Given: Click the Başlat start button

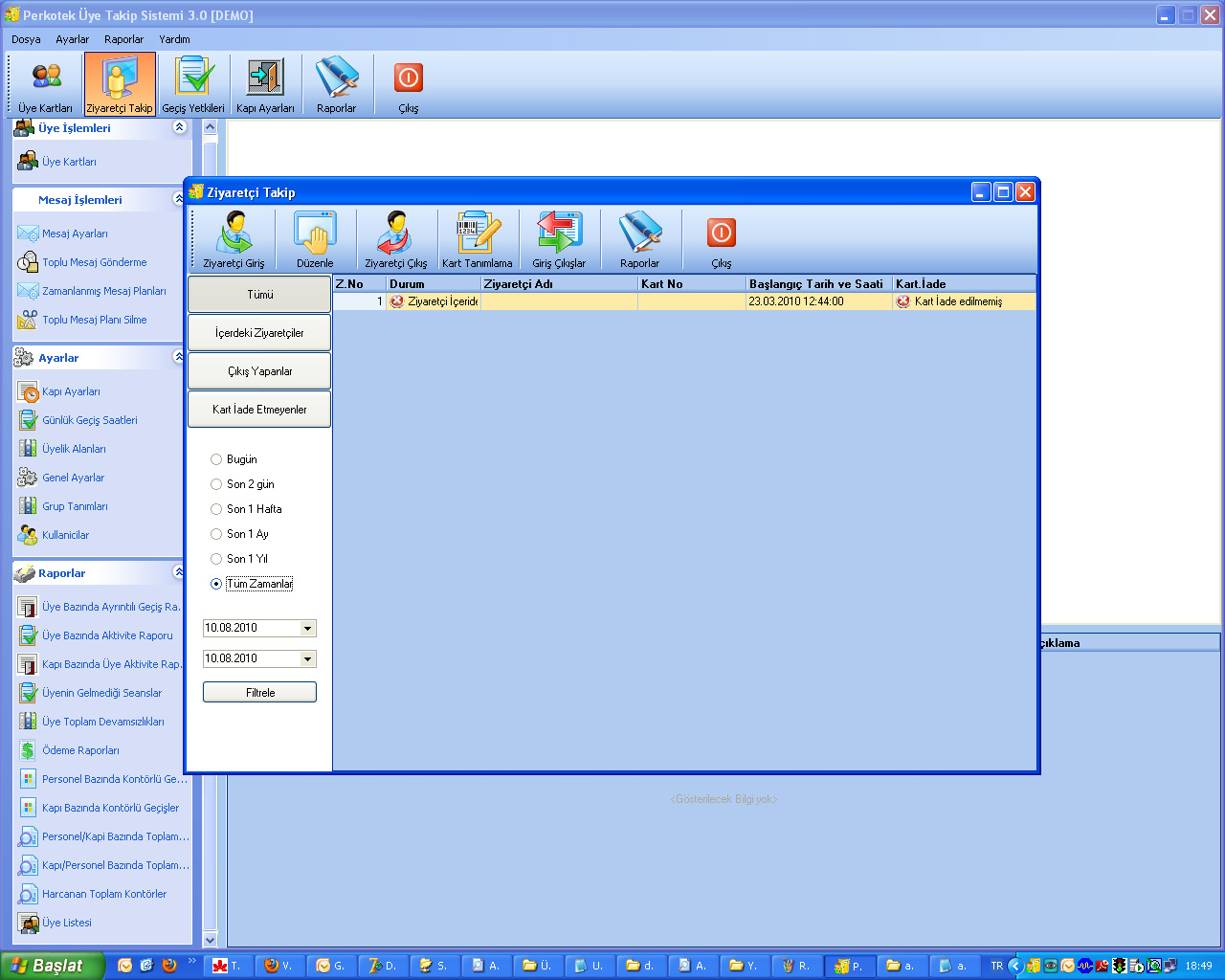Looking at the screenshot, I should (52, 966).
